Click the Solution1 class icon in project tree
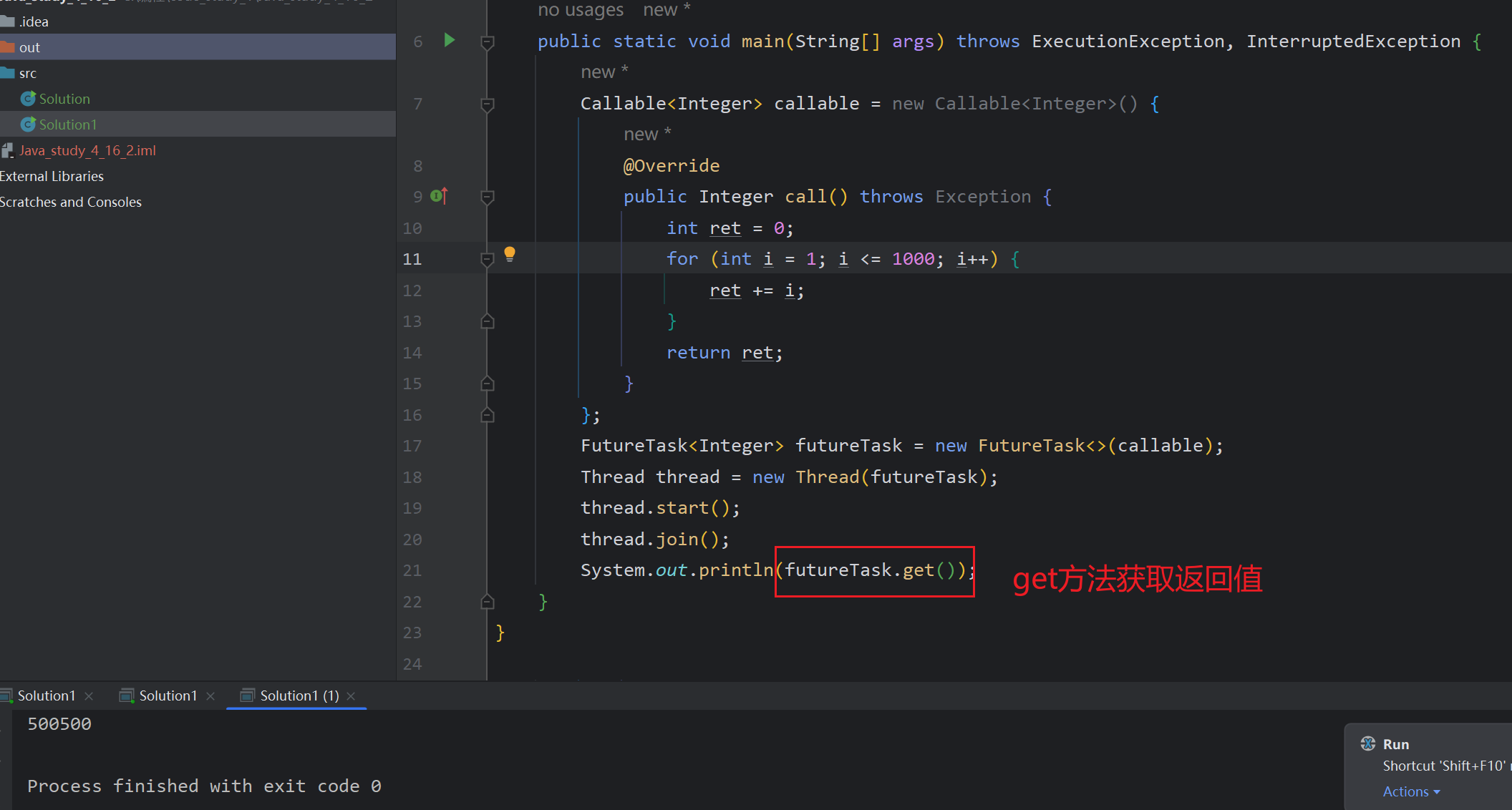 coord(28,125)
